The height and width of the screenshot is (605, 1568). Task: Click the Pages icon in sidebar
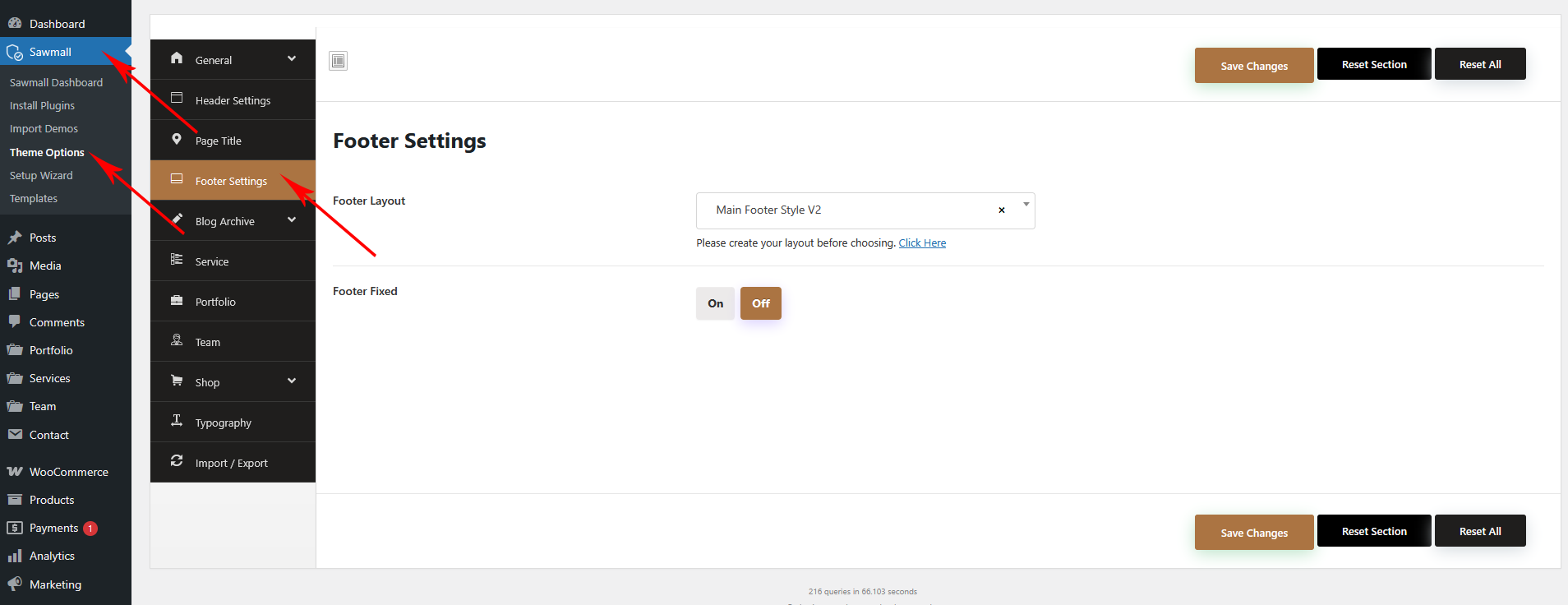click(15, 293)
